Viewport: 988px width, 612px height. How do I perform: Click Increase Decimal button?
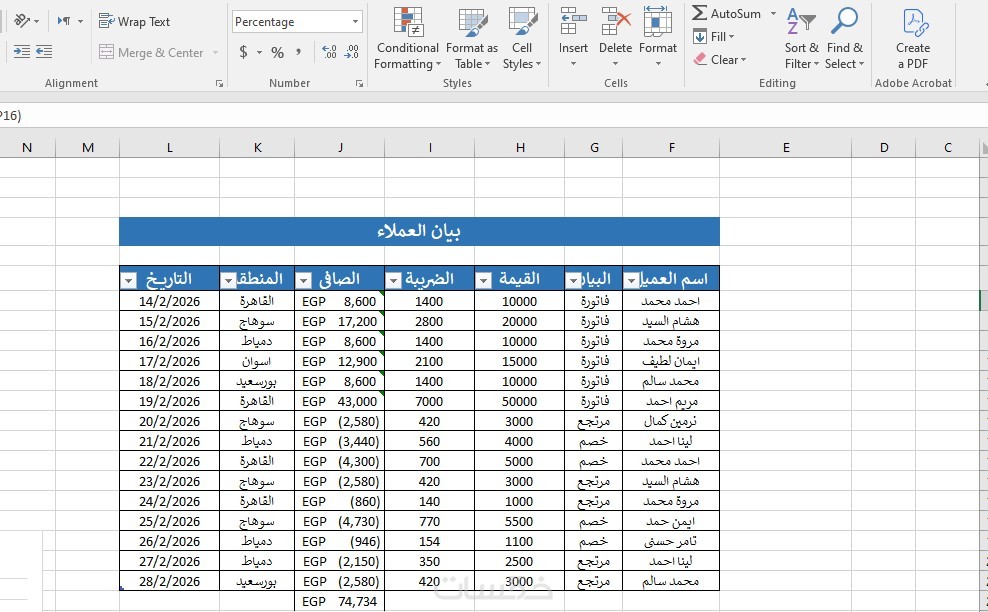tap(329, 52)
